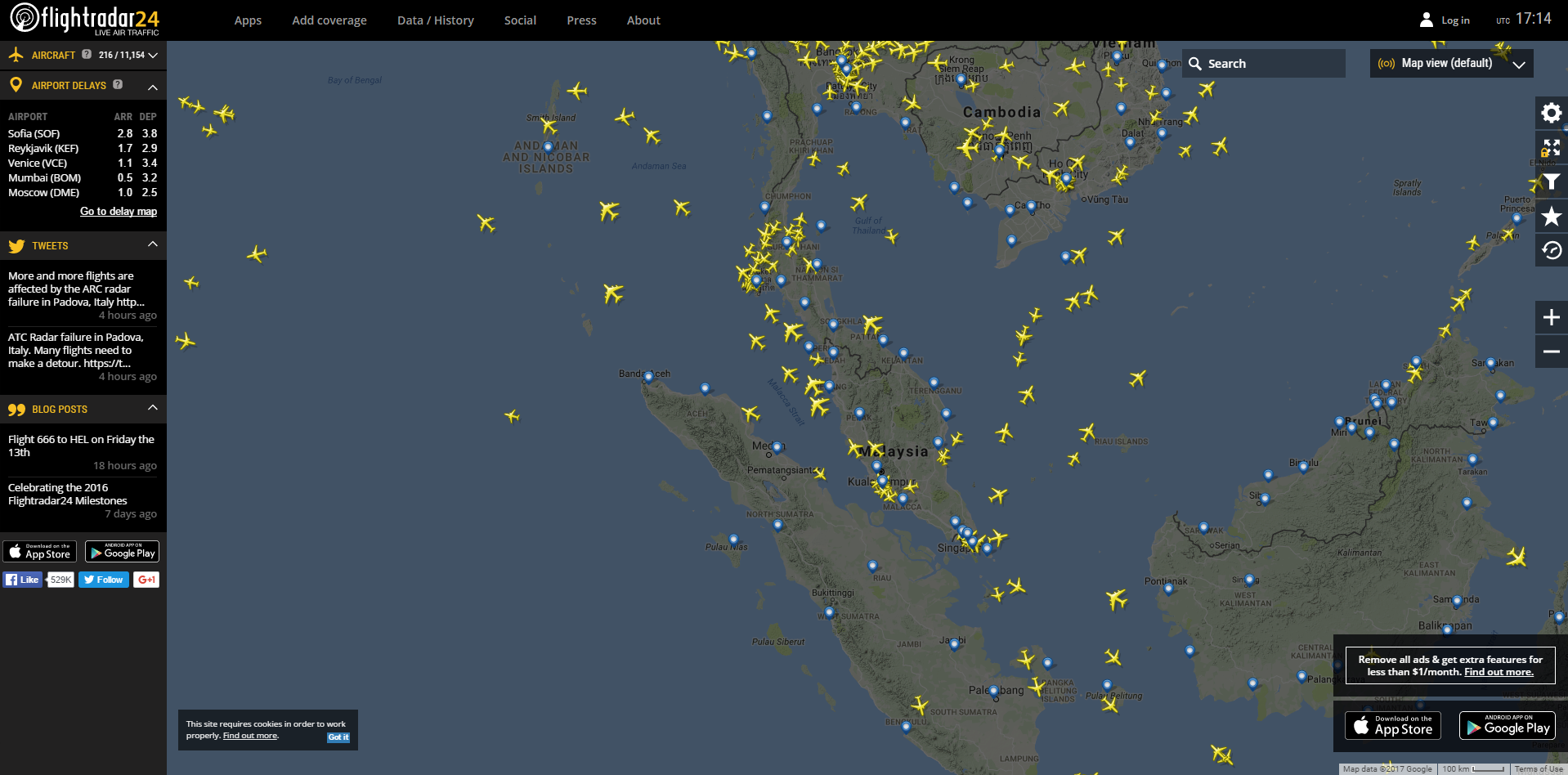Viewport: 1568px width, 775px height.
Task: Collapse the Airport Delays panel
Action: [152, 86]
